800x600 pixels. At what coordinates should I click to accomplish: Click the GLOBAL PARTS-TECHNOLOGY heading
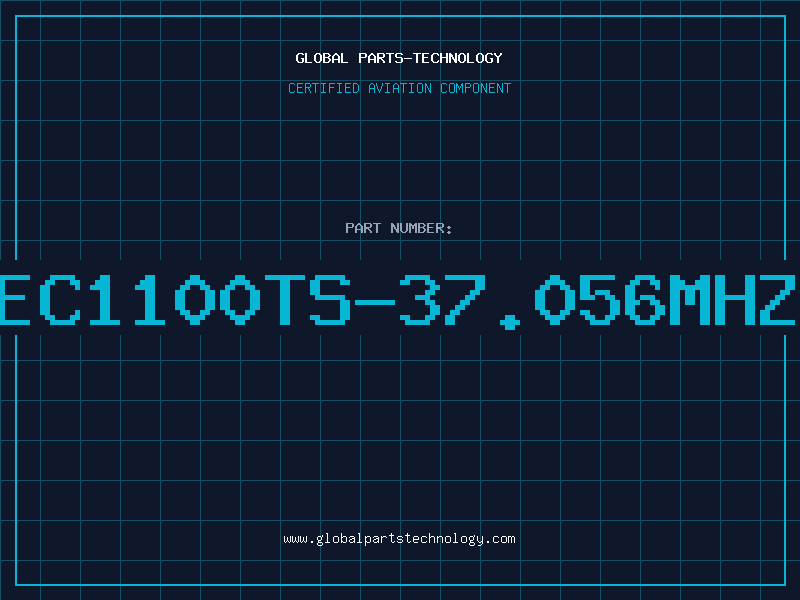click(x=399, y=58)
